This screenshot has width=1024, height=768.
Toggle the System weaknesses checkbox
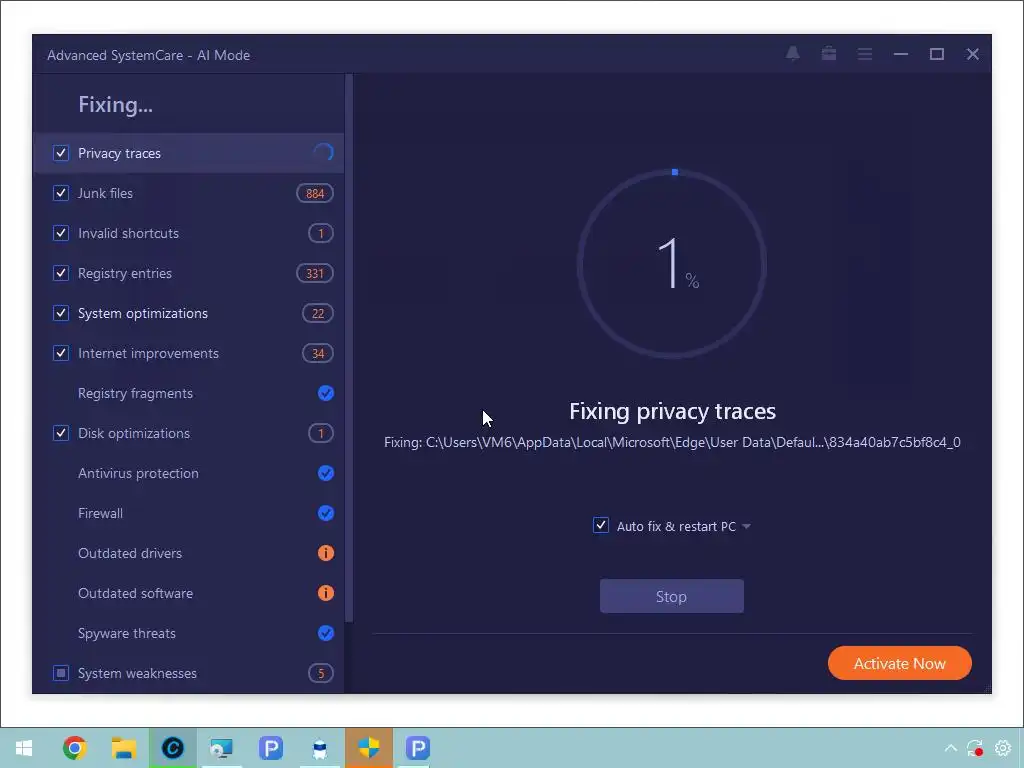coord(61,673)
